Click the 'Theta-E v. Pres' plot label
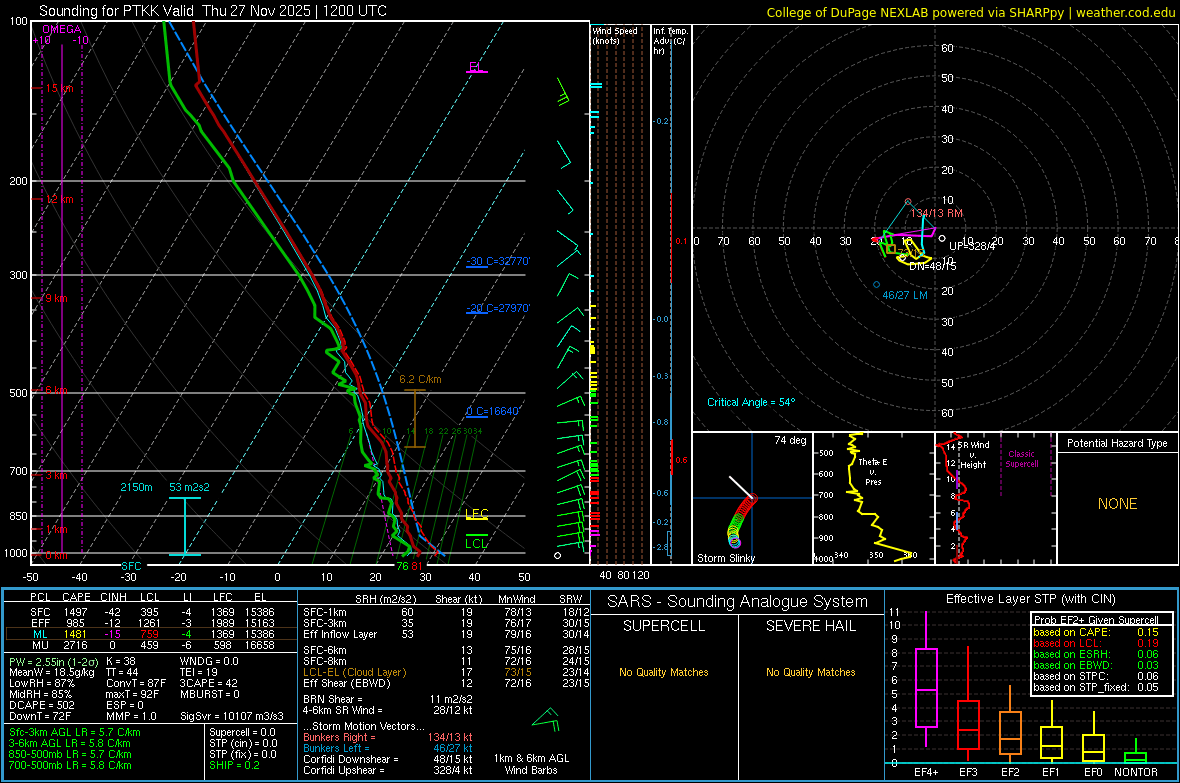This screenshot has height=783, width=1180. [873, 471]
